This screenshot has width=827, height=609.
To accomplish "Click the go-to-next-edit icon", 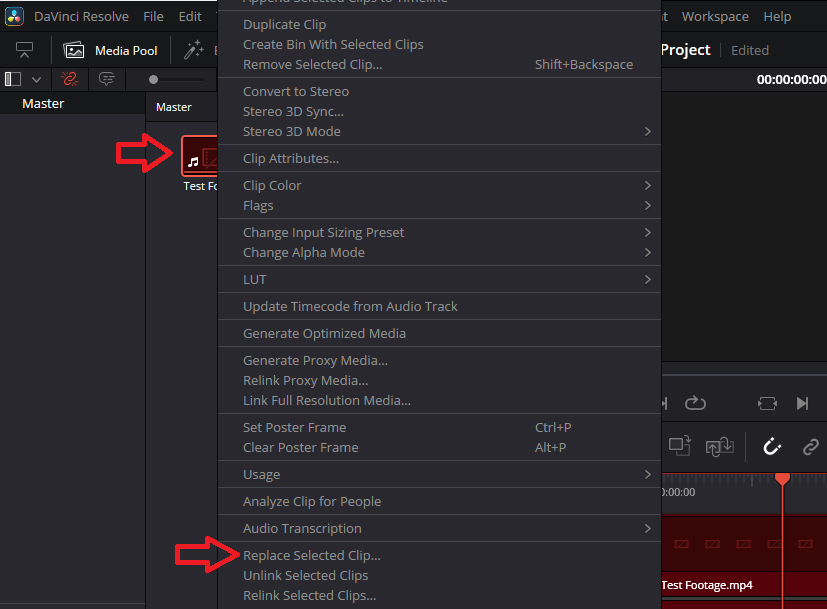I will click(x=802, y=403).
